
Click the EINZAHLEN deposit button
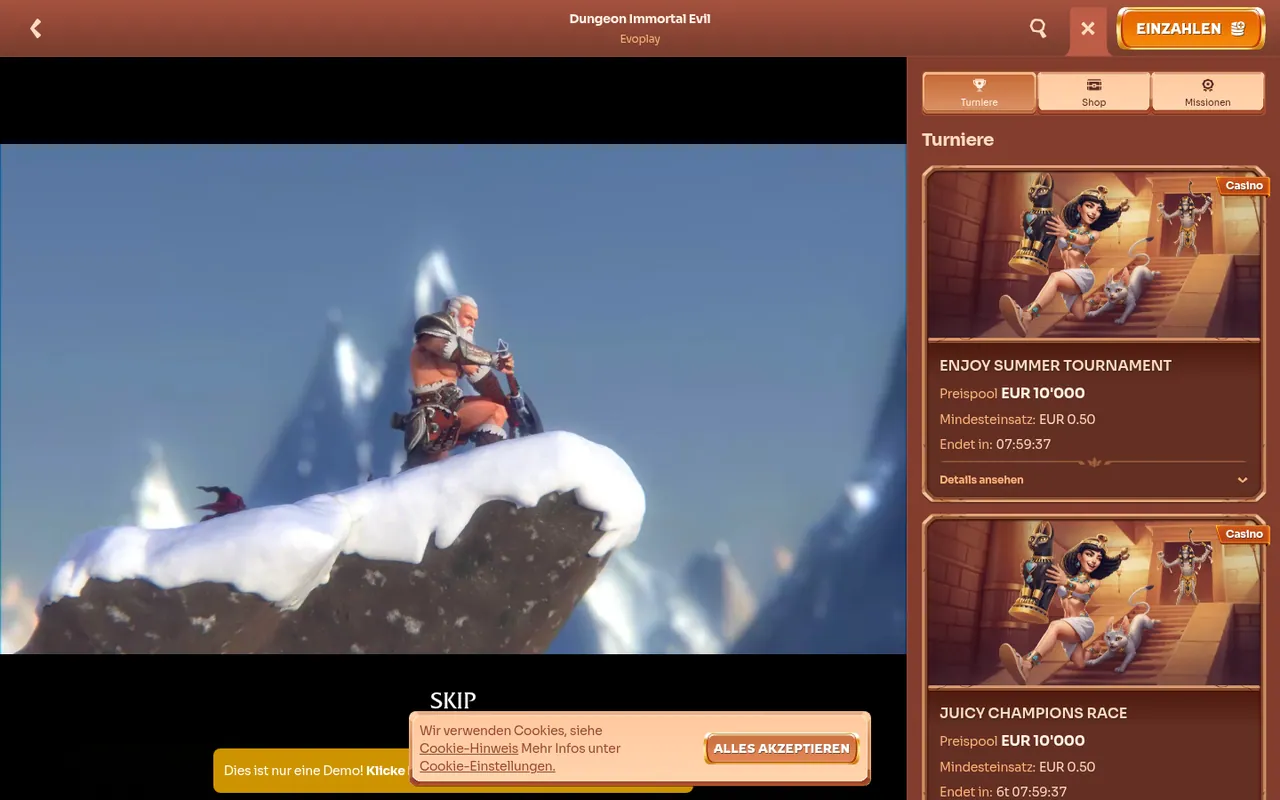point(1190,29)
